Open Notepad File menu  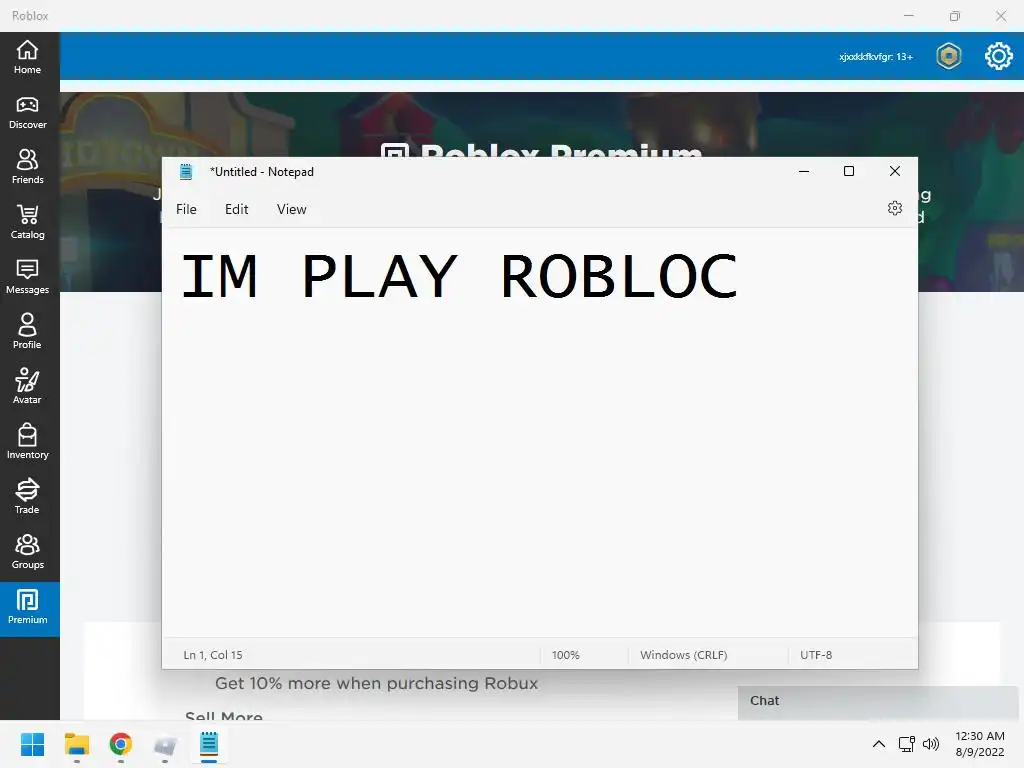(186, 209)
